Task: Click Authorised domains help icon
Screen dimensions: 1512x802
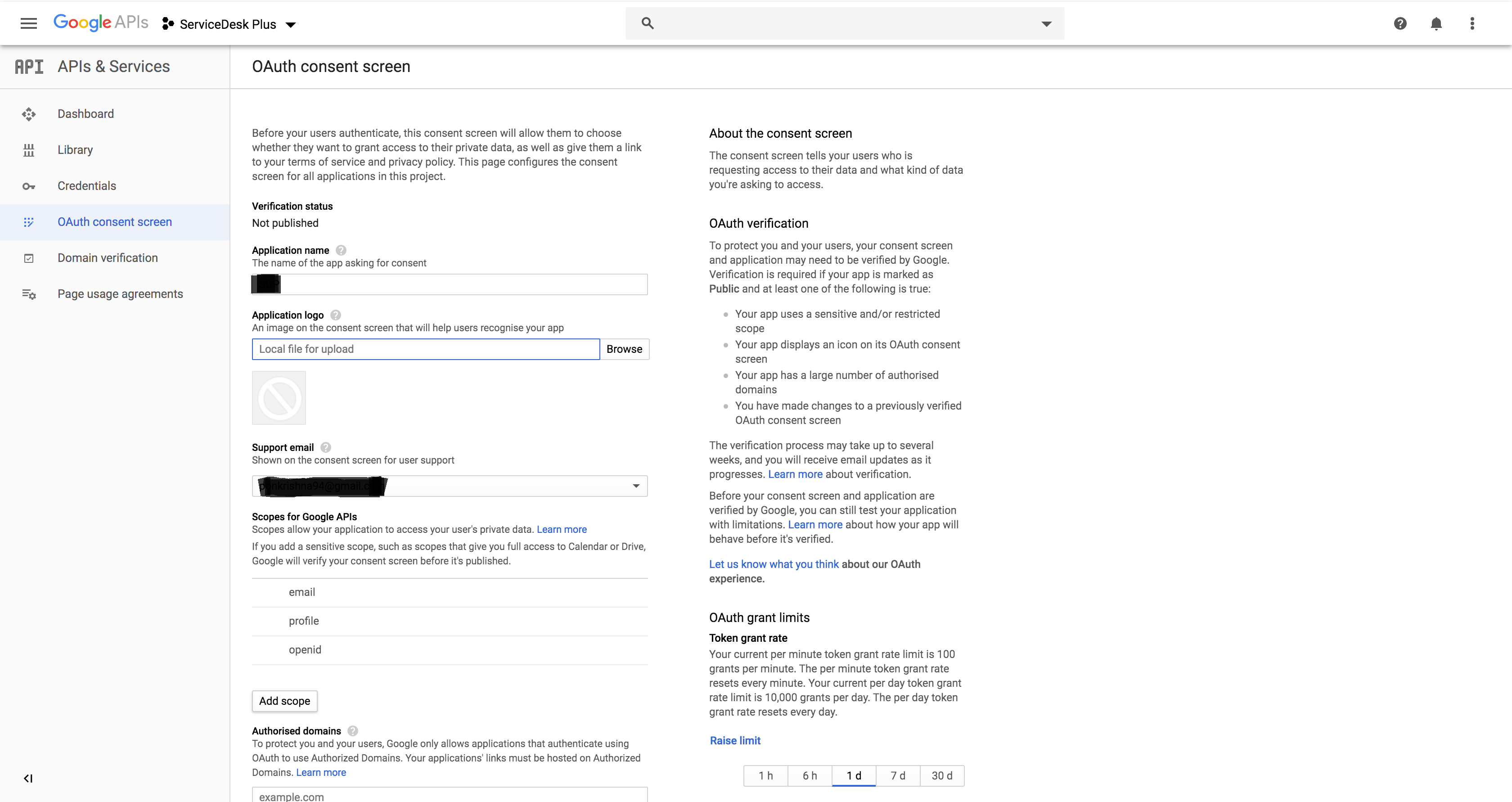Action: [x=353, y=731]
